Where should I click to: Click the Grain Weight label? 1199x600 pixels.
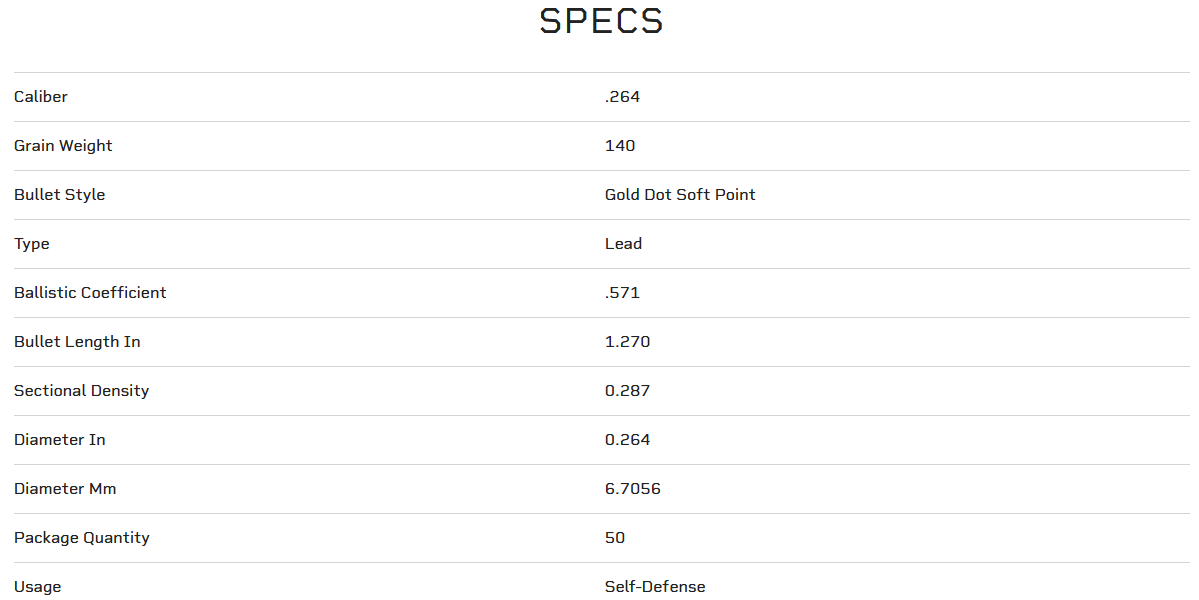[63, 146]
